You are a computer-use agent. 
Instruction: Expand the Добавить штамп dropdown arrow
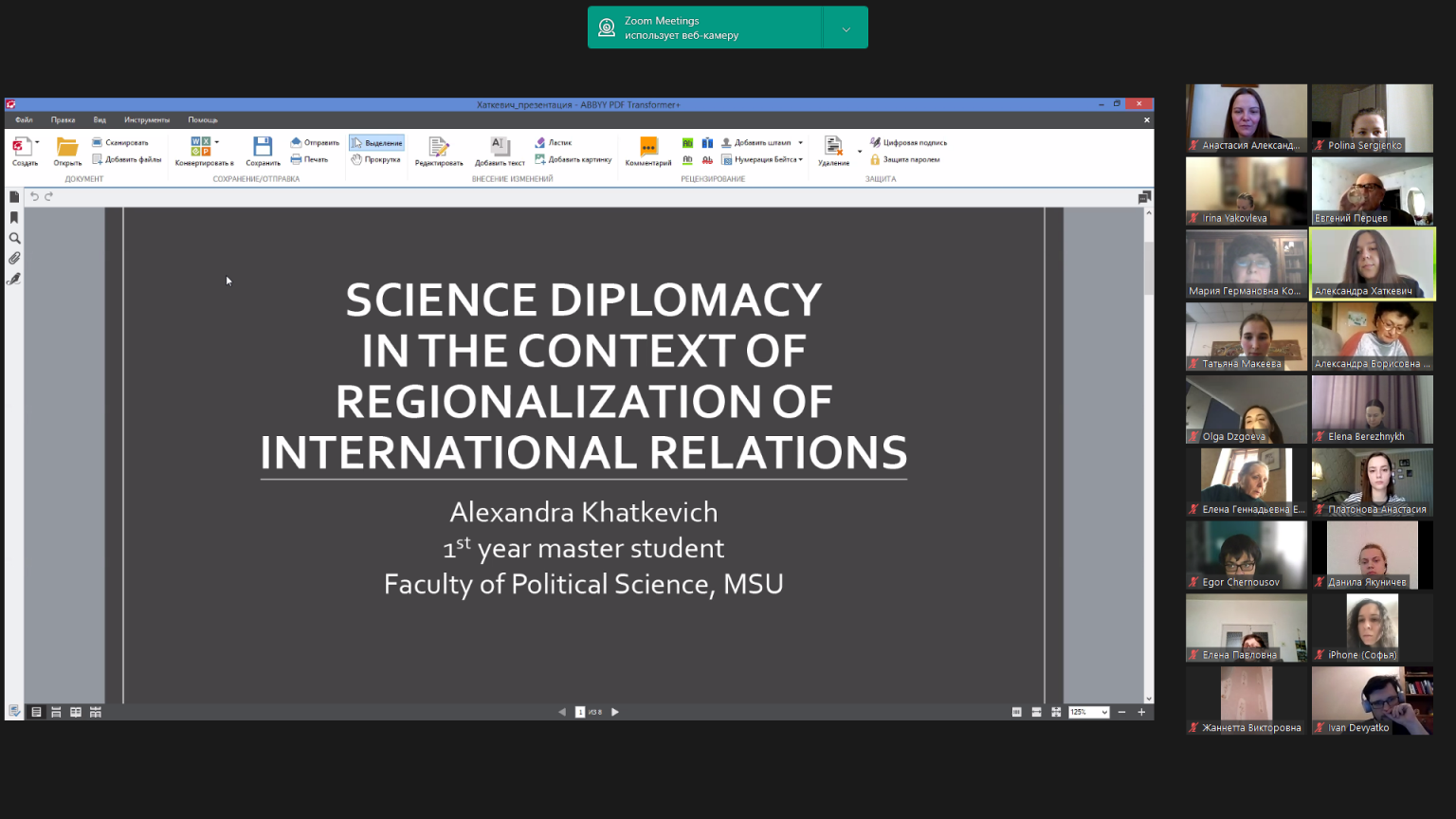pyautogui.click(x=800, y=143)
